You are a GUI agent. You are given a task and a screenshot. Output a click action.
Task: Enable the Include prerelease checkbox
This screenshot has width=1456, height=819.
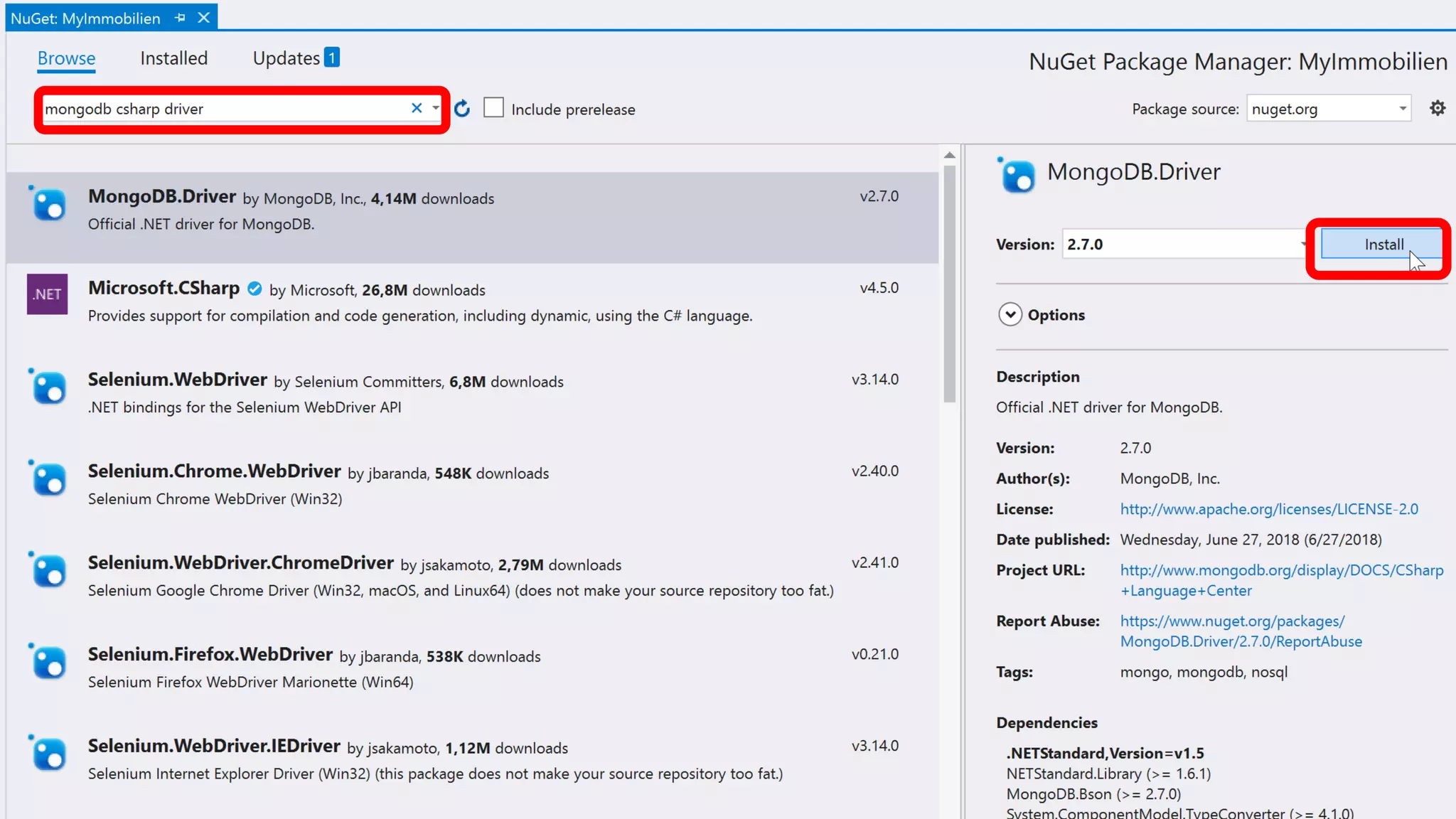493,108
